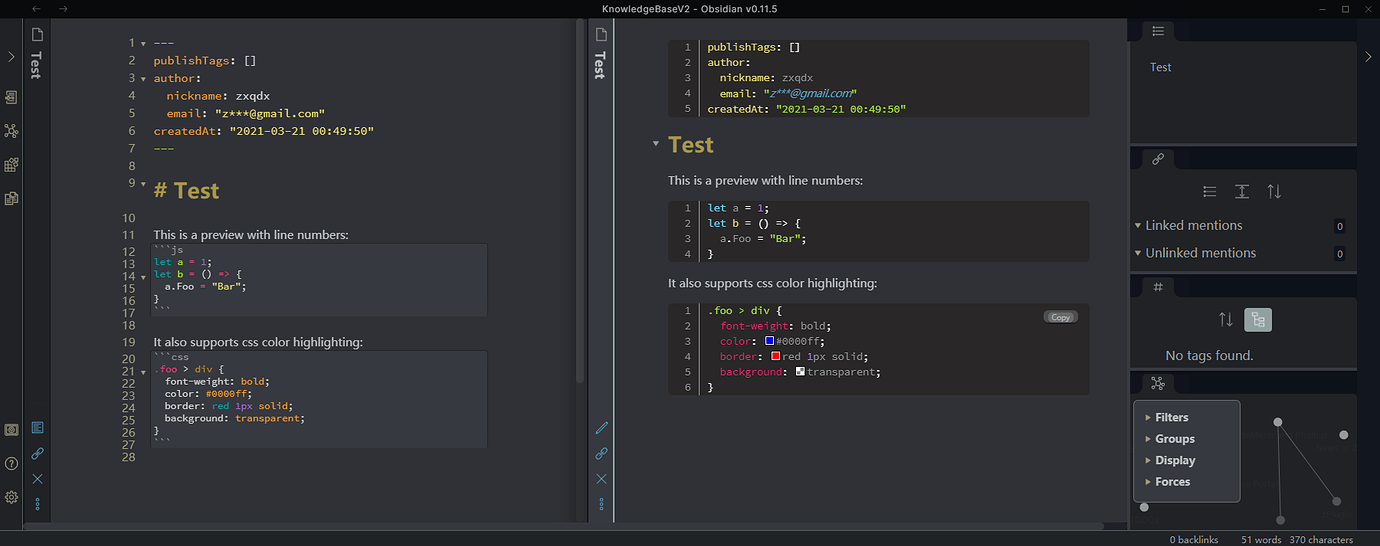Click the link pane icon in preview pane
Image resolution: width=1380 pixels, height=546 pixels.
coord(601,454)
